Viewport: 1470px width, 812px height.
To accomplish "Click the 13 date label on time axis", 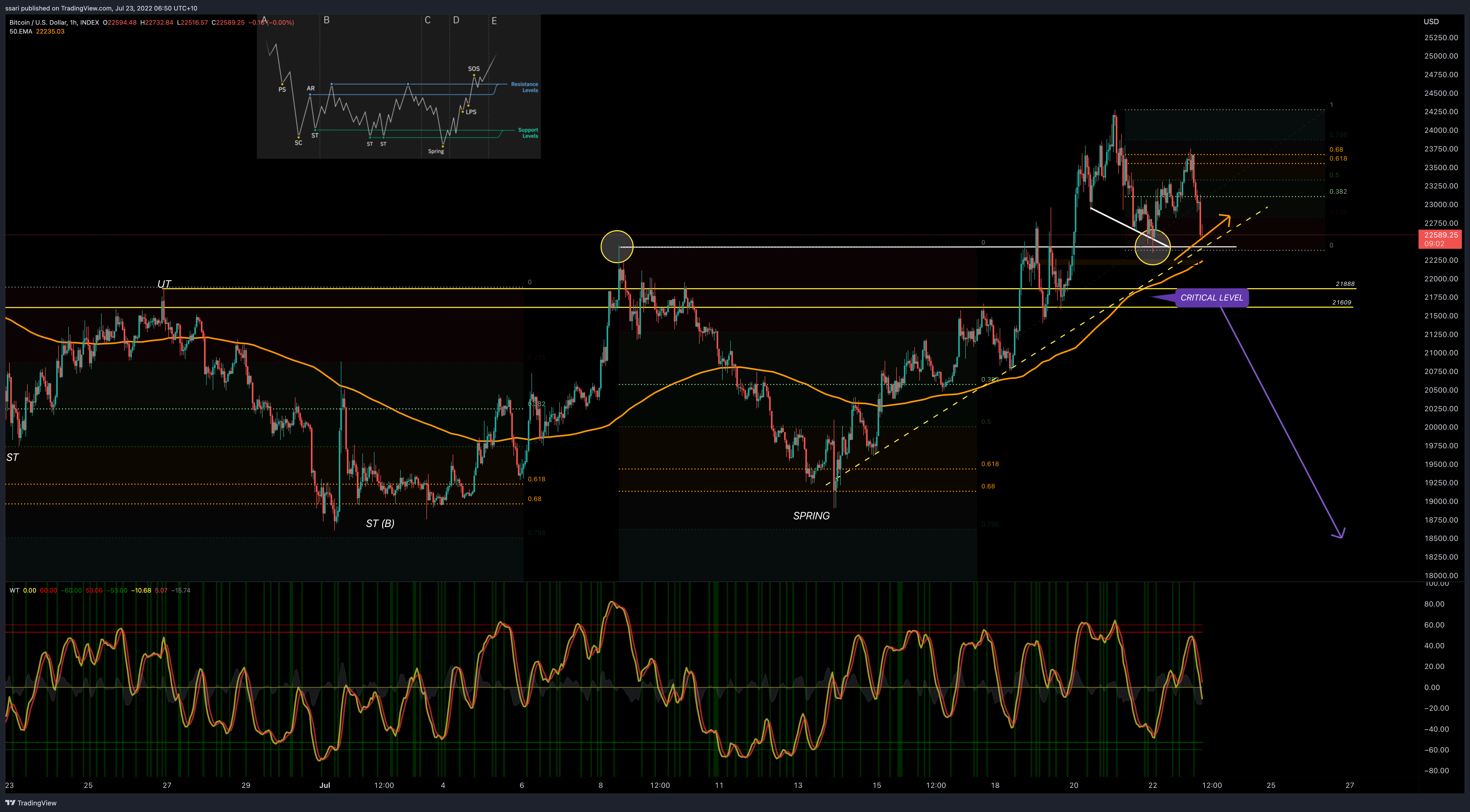I will [x=798, y=785].
